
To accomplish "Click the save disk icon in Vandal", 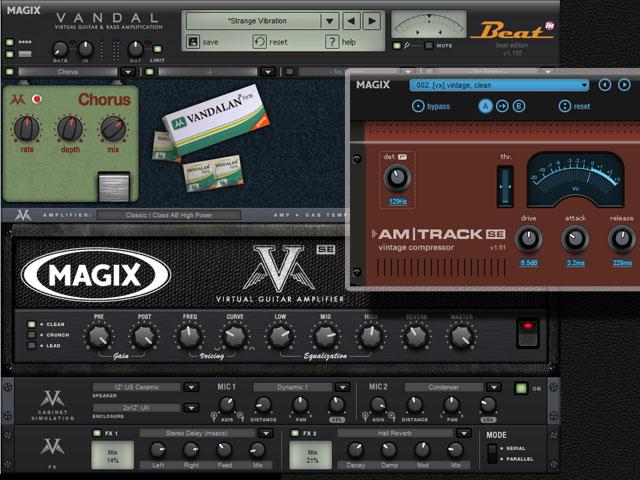I will (x=193, y=42).
